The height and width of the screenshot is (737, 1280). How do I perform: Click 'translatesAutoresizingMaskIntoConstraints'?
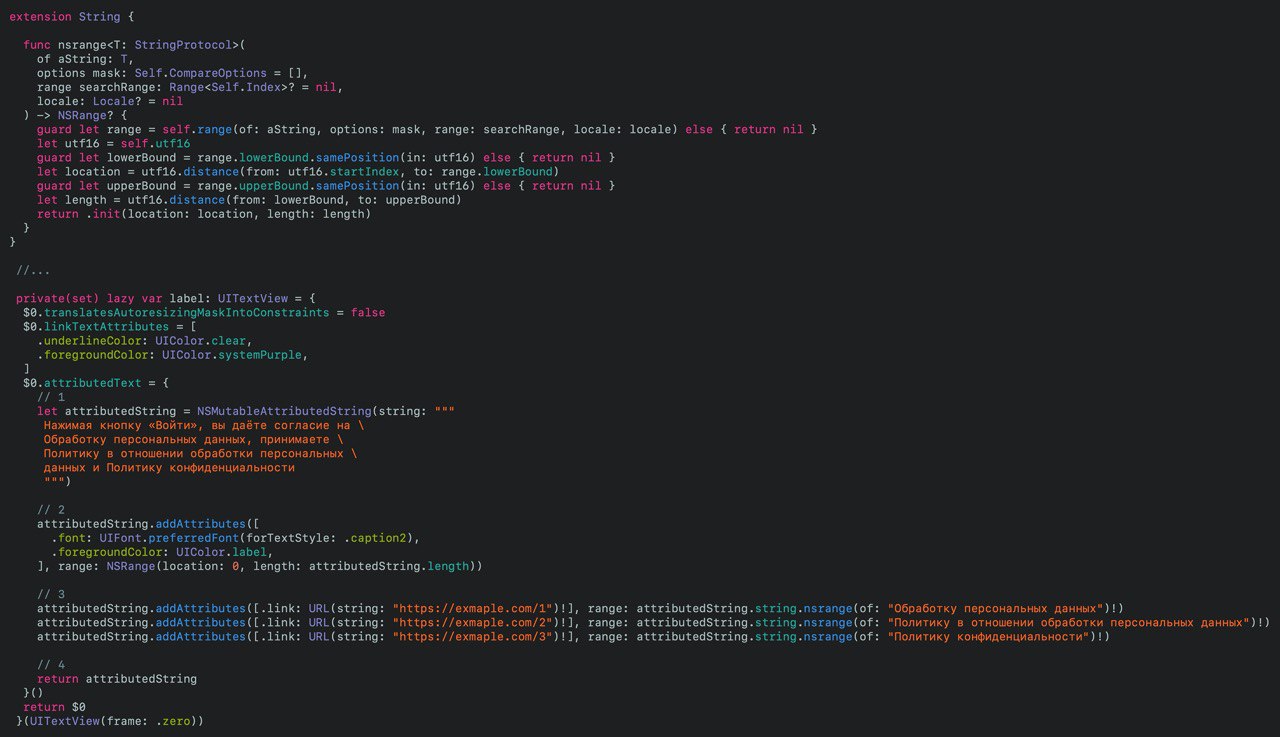point(186,312)
